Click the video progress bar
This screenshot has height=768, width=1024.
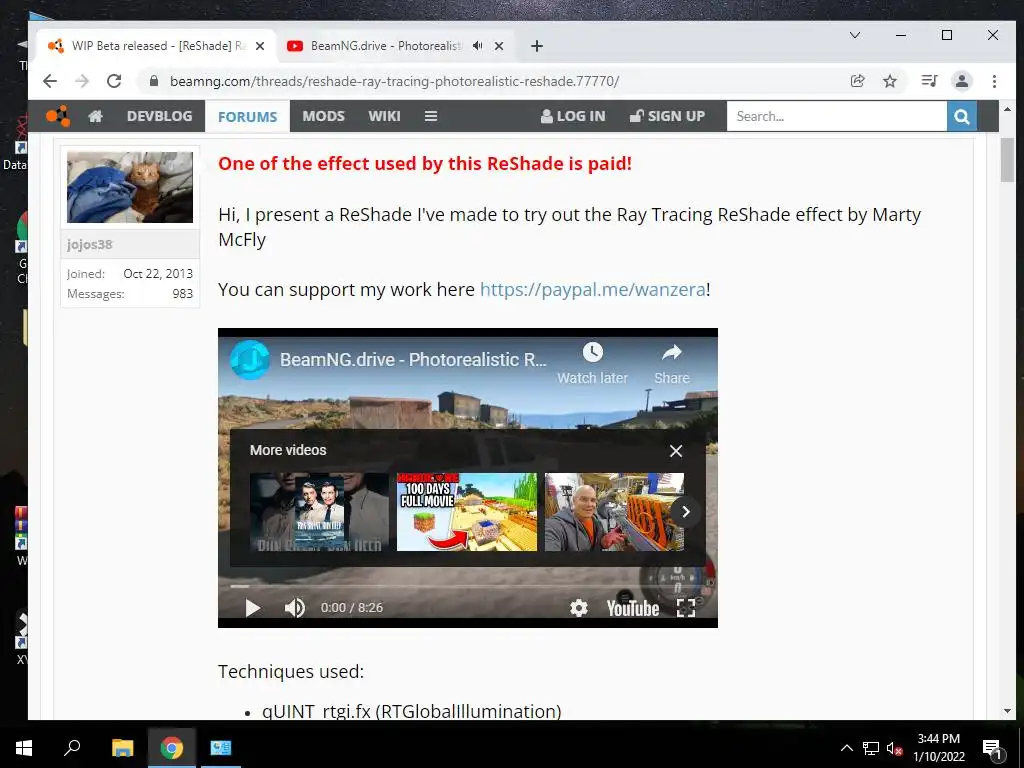tap(468, 586)
